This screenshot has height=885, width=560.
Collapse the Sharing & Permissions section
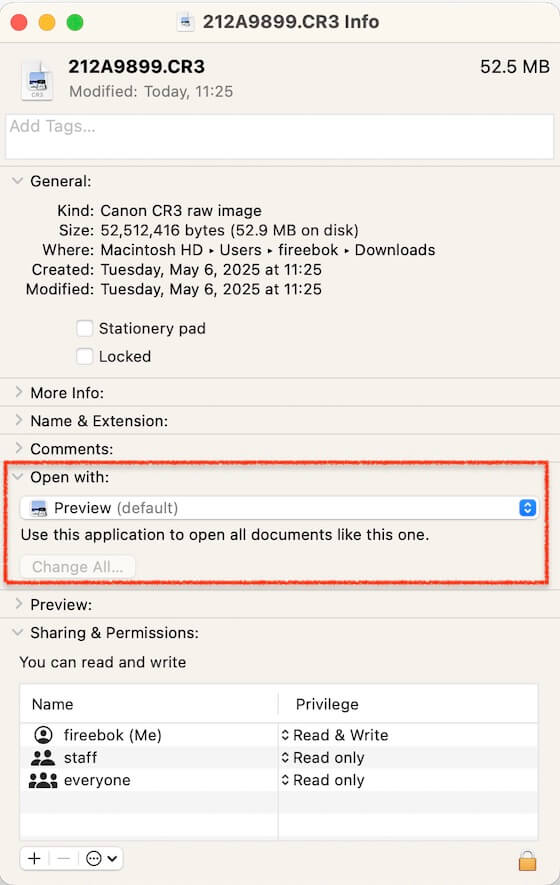[18, 633]
